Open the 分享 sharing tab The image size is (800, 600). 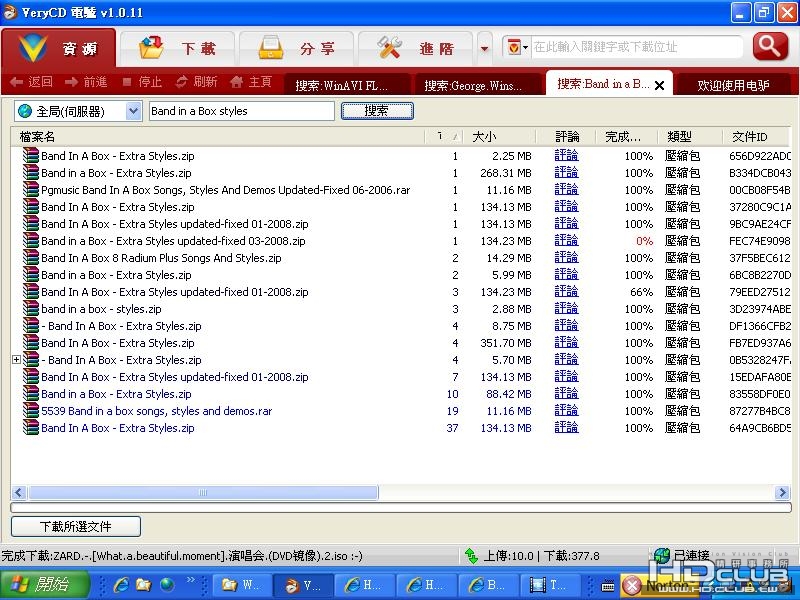(x=296, y=48)
